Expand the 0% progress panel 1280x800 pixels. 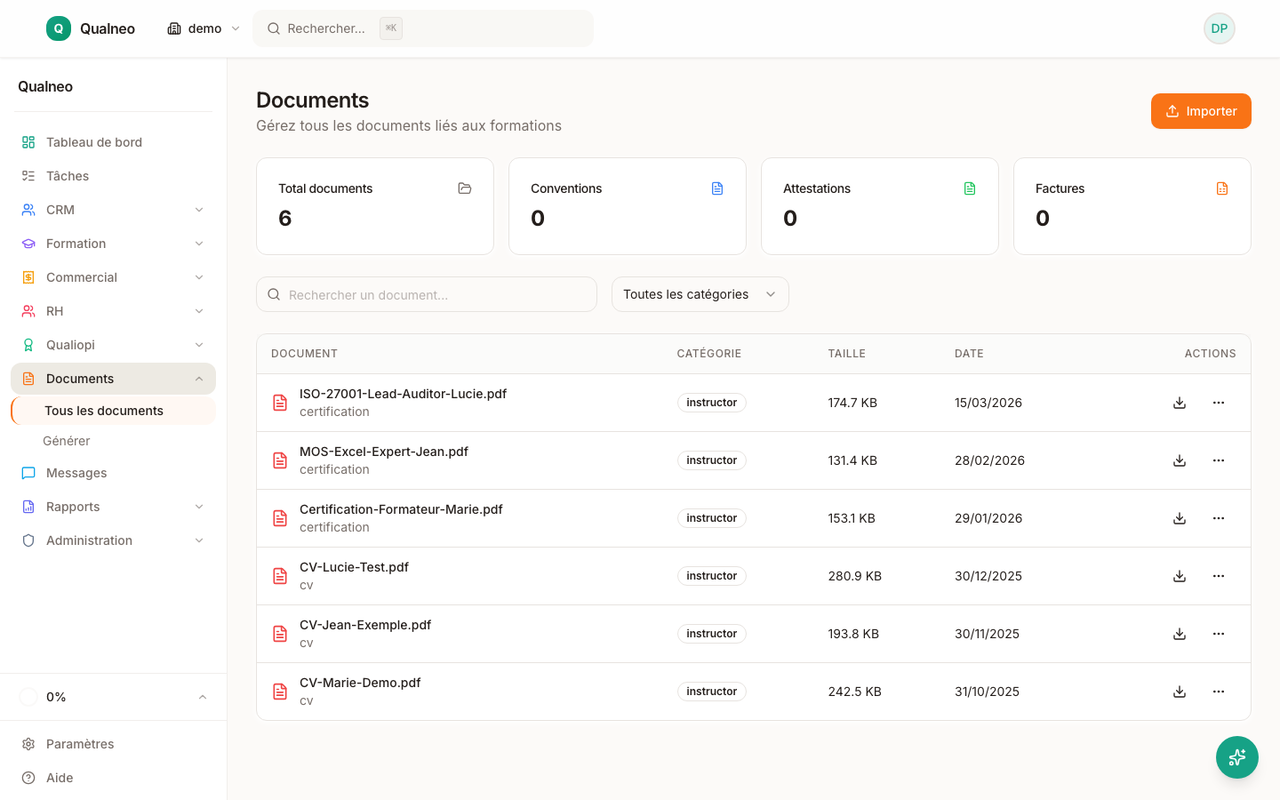(113, 697)
